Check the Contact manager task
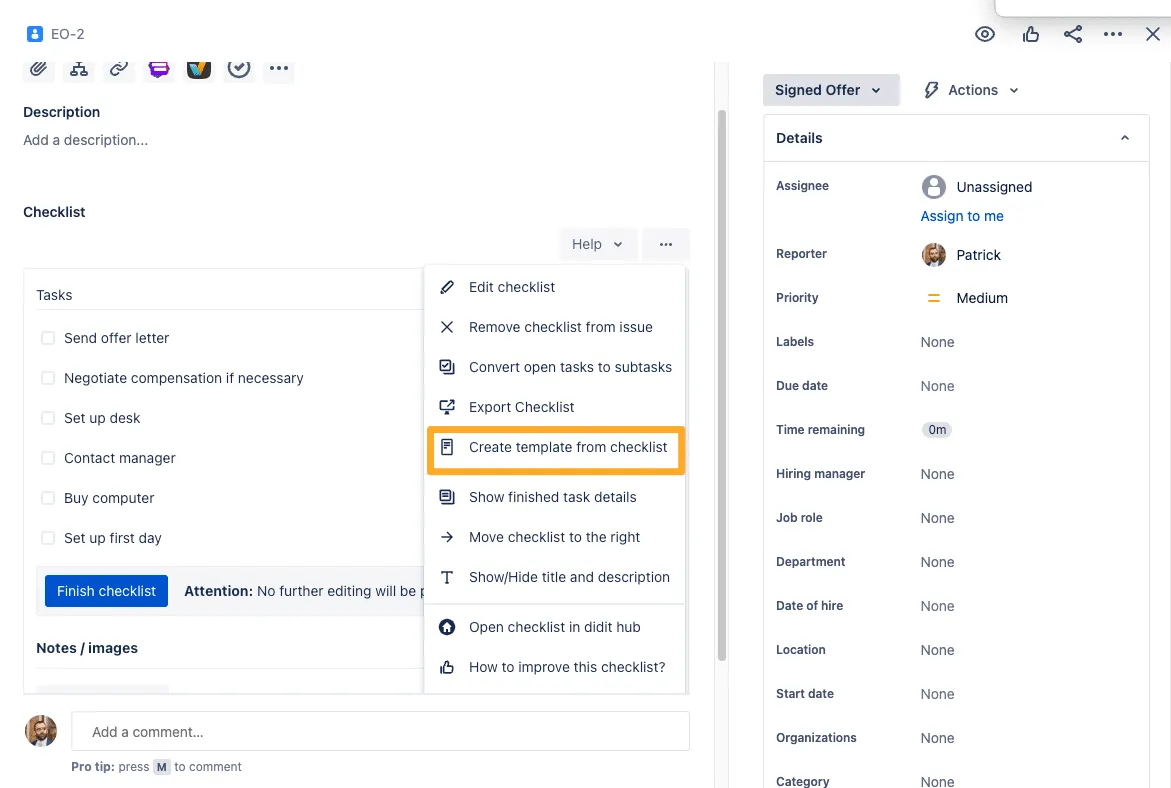Viewport: 1171px width, 788px height. (48, 458)
